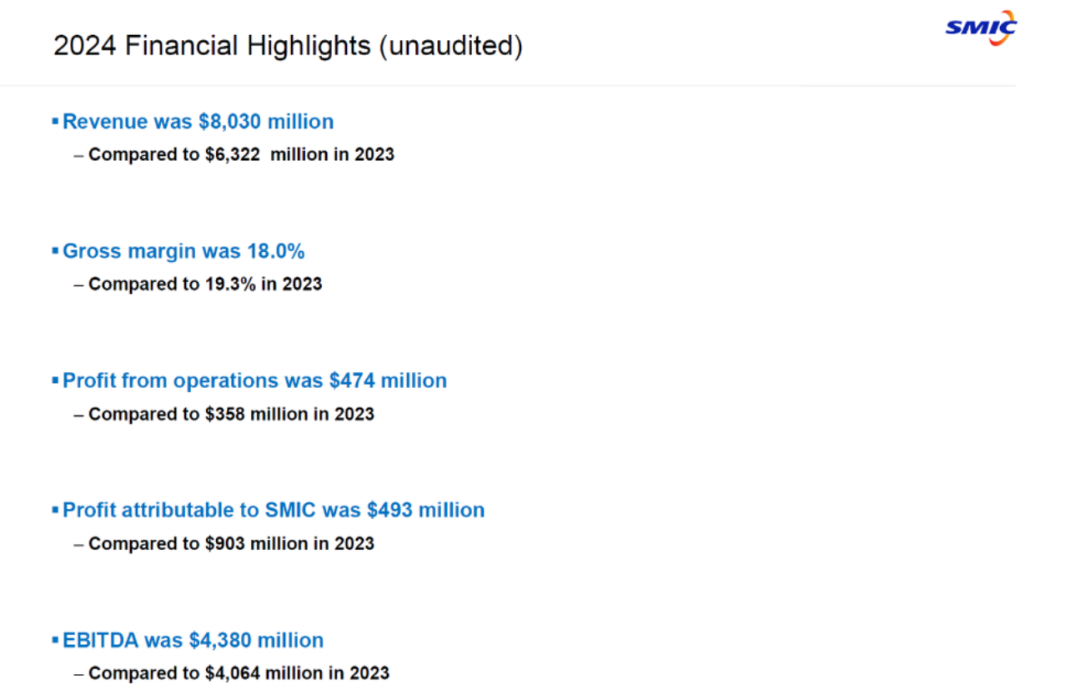Select the 'Compared to $358 million' line
Viewport: 1080px width, 700px height.
click(231, 414)
